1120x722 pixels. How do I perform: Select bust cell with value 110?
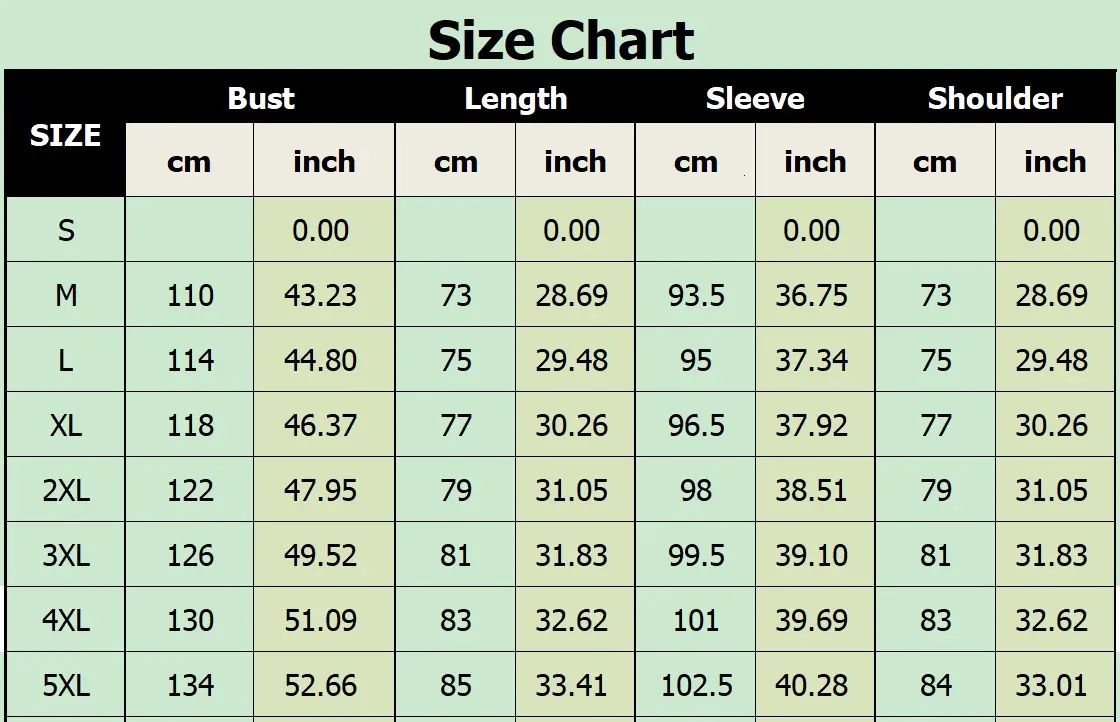(190, 295)
